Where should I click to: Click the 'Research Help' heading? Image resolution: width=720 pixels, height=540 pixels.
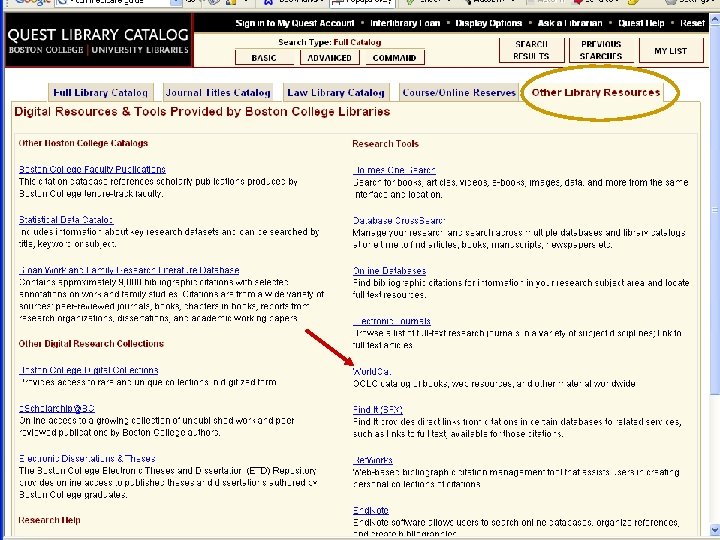49,520
